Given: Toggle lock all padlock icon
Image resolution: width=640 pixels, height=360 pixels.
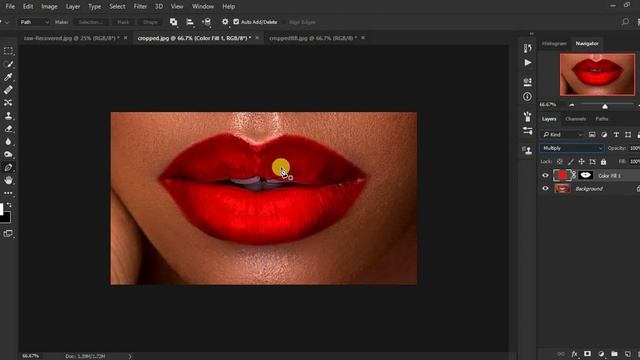Looking at the screenshot, I should 603,162.
